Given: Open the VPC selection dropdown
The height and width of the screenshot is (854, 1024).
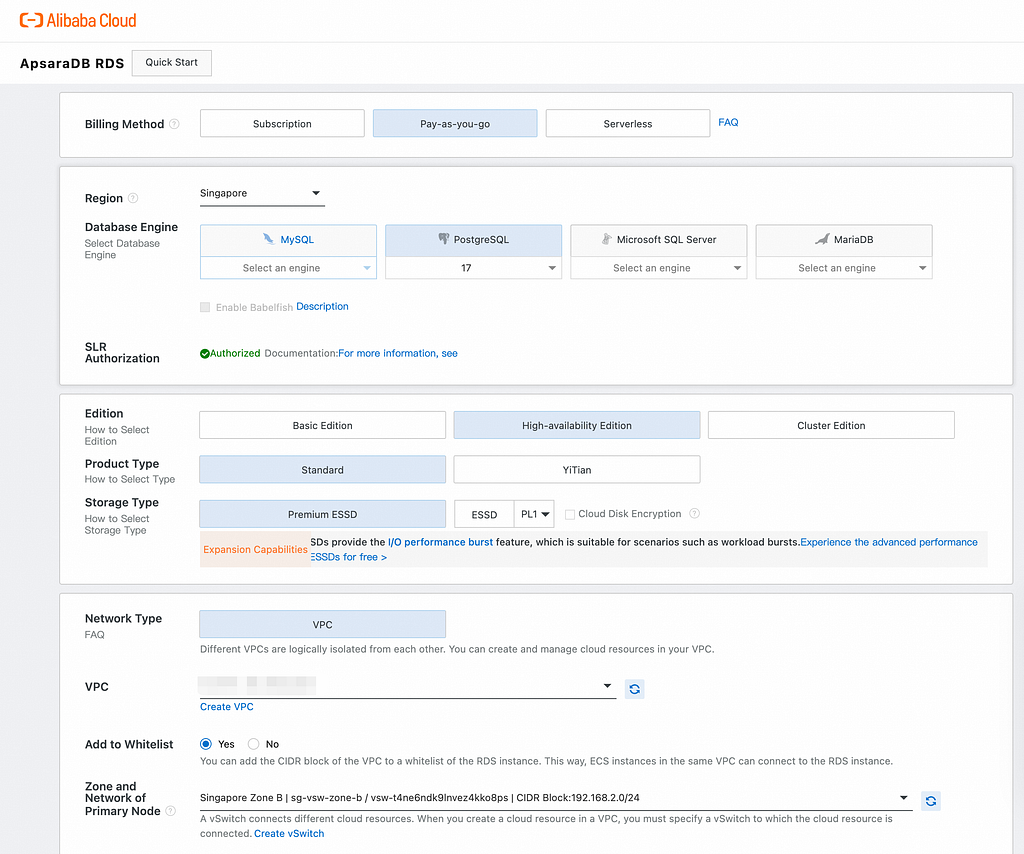Looking at the screenshot, I should [x=408, y=686].
